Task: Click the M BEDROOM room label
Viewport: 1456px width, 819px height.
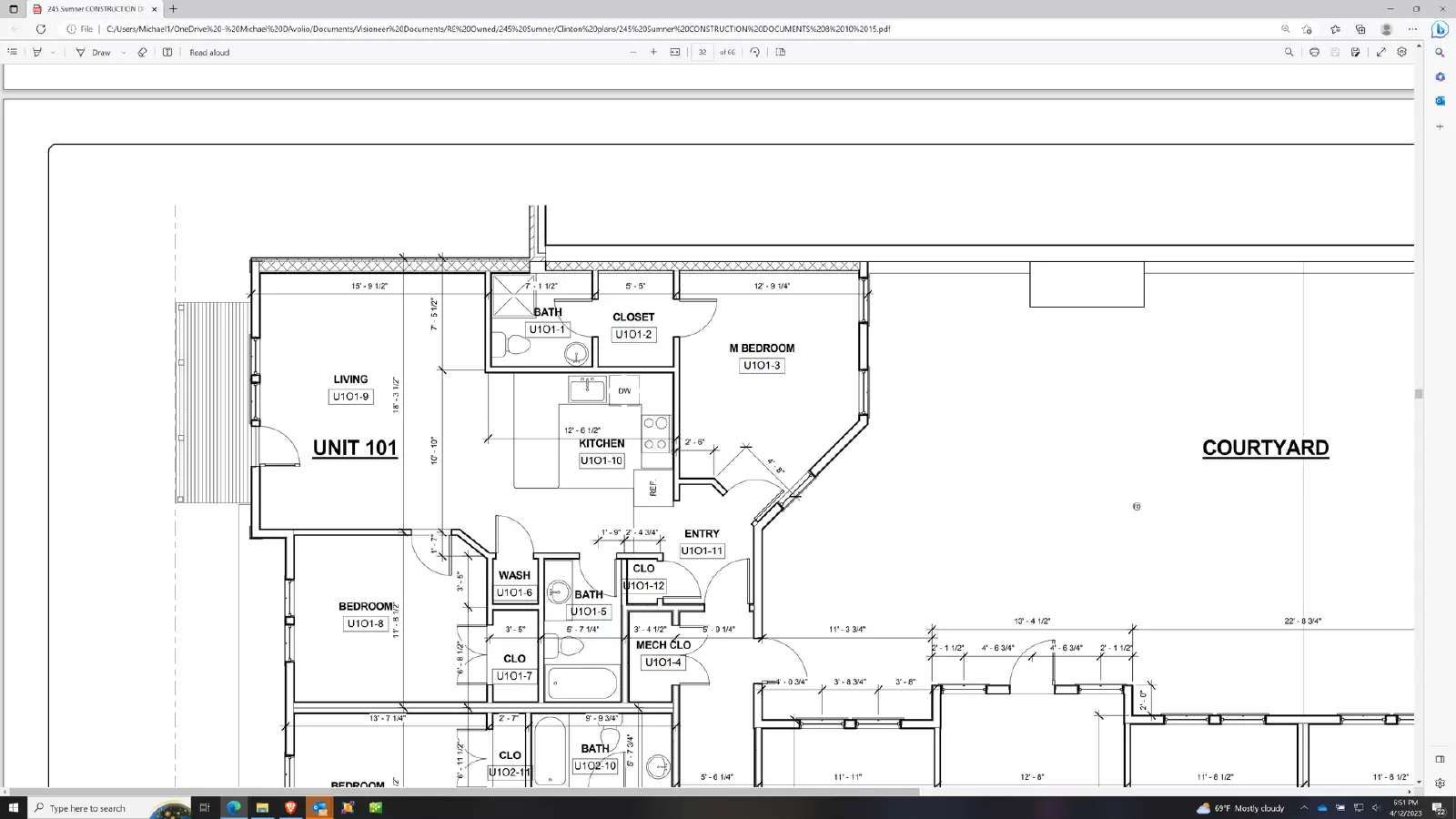Action: coord(762,349)
